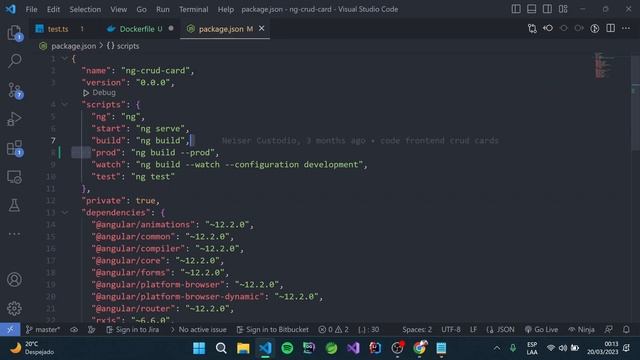Collapse the scripts block fold arrow

pyautogui.click(x=64, y=104)
